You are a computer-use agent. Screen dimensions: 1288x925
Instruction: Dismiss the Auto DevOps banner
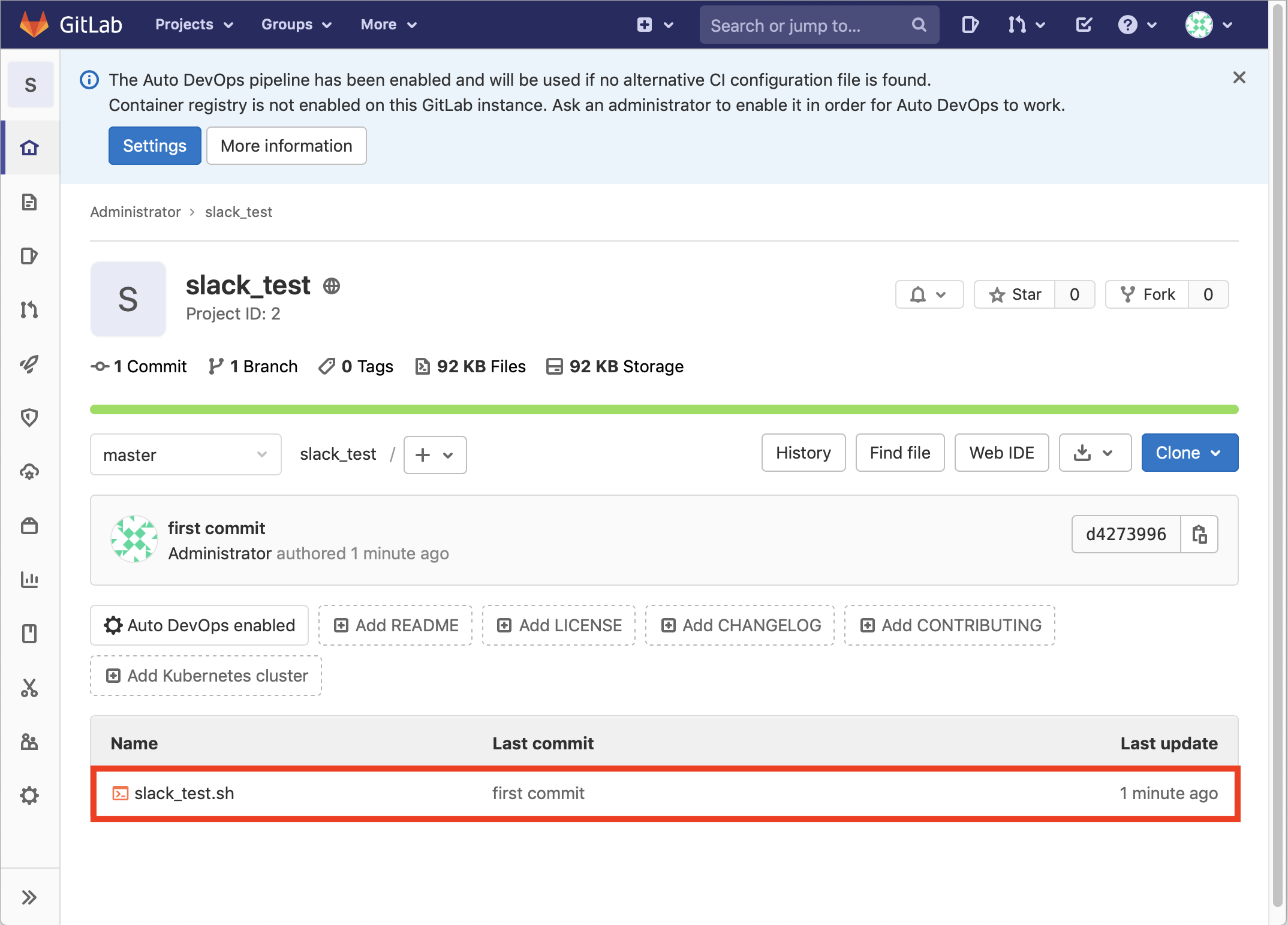[x=1239, y=77]
